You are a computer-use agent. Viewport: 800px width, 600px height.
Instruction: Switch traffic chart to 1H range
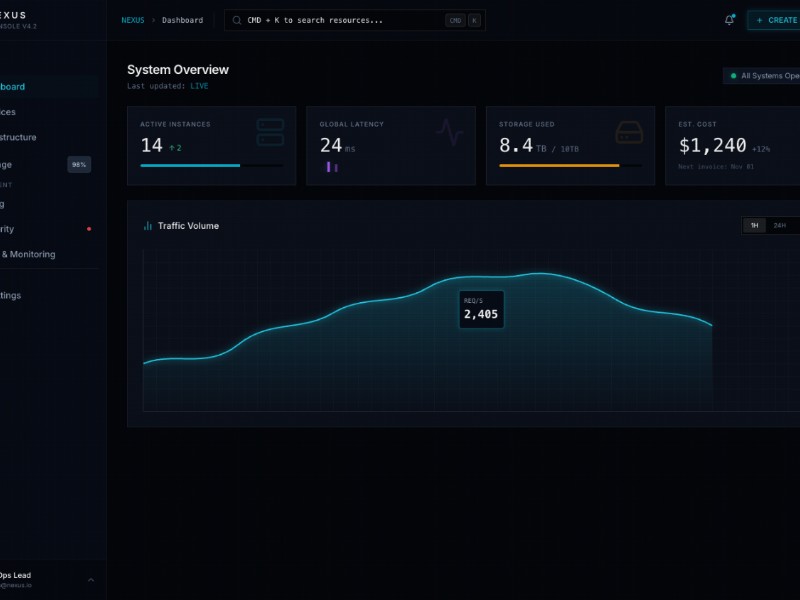click(754, 226)
